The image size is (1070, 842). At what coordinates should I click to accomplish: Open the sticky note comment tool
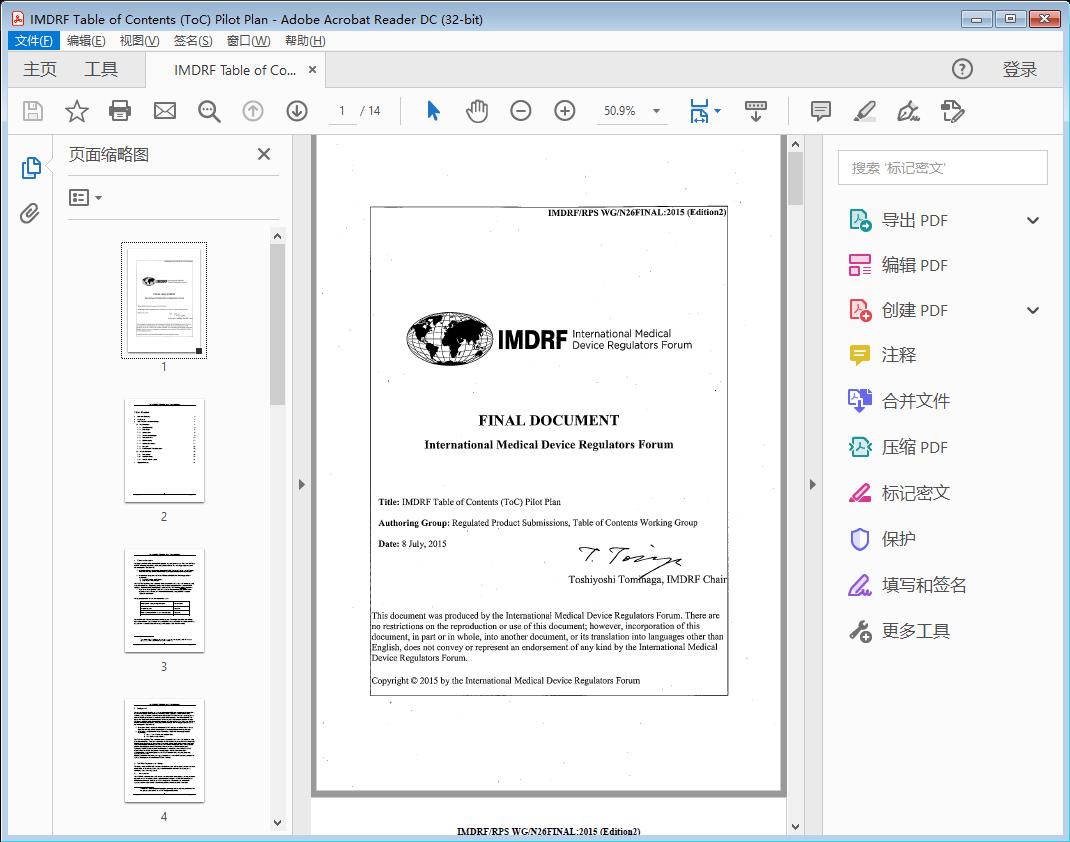point(819,110)
